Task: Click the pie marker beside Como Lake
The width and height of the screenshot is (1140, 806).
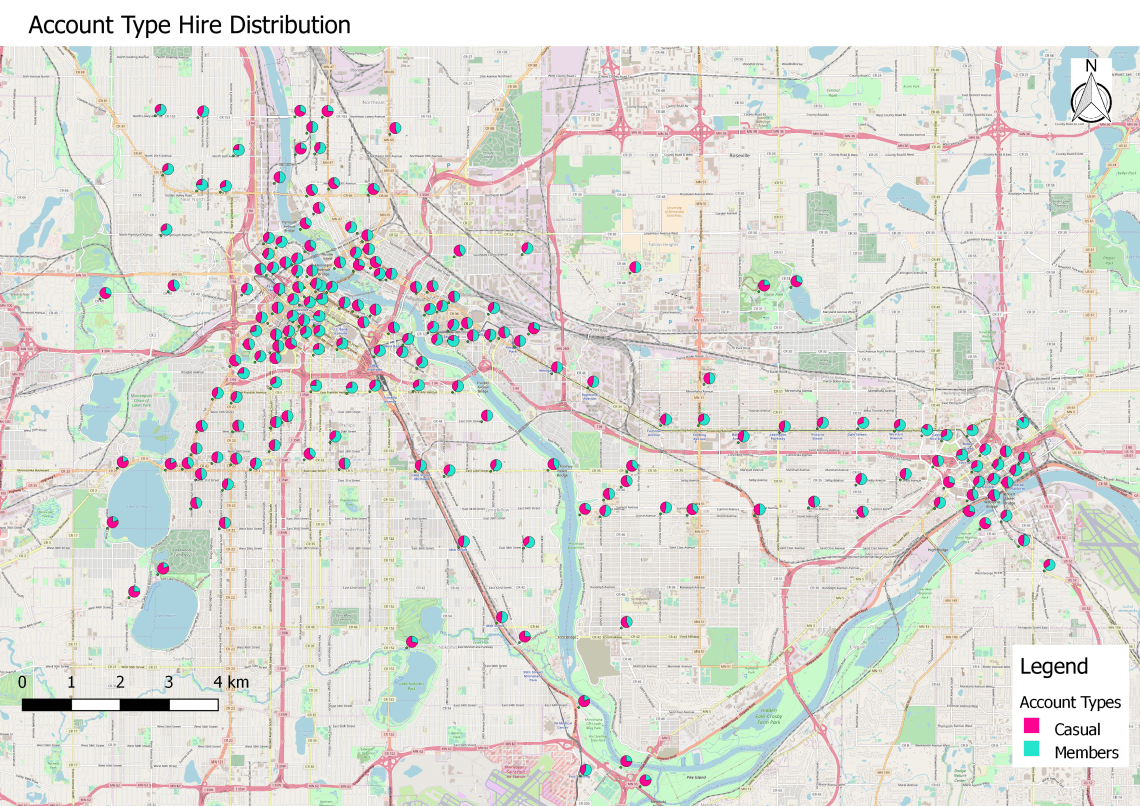Action: [796, 281]
